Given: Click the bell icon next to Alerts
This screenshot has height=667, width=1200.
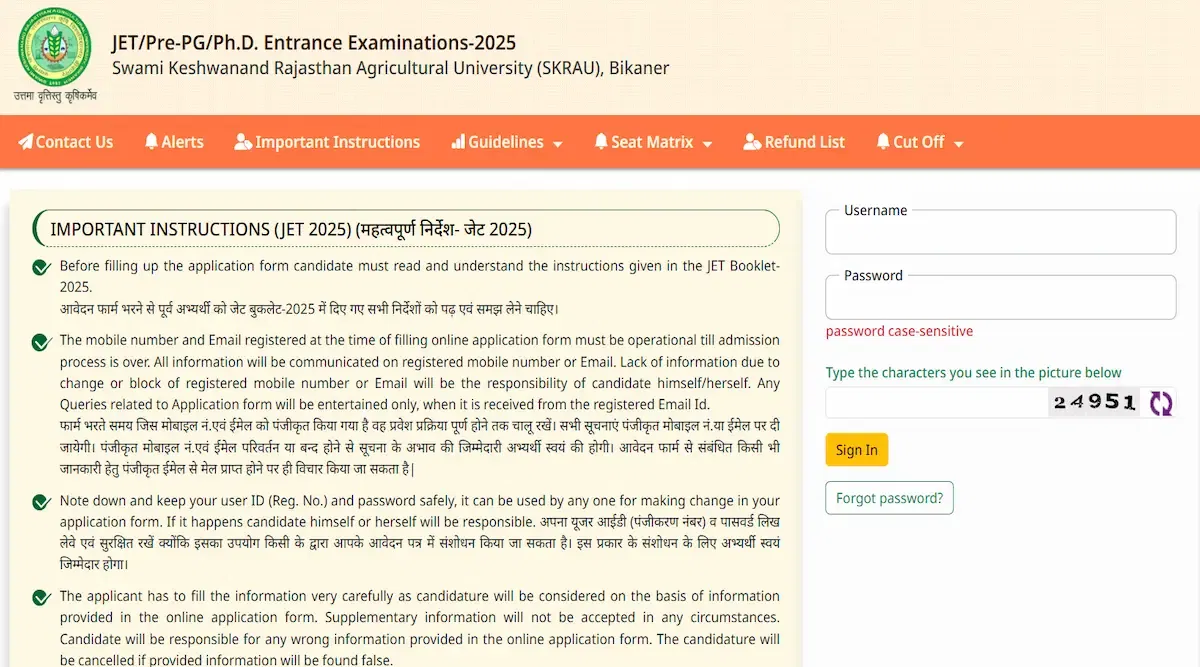Looking at the screenshot, I should click(151, 142).
